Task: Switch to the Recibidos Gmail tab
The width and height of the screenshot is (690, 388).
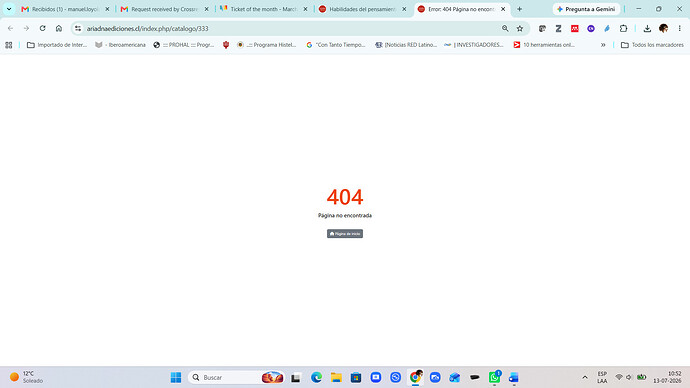Action: click(65, 9)
